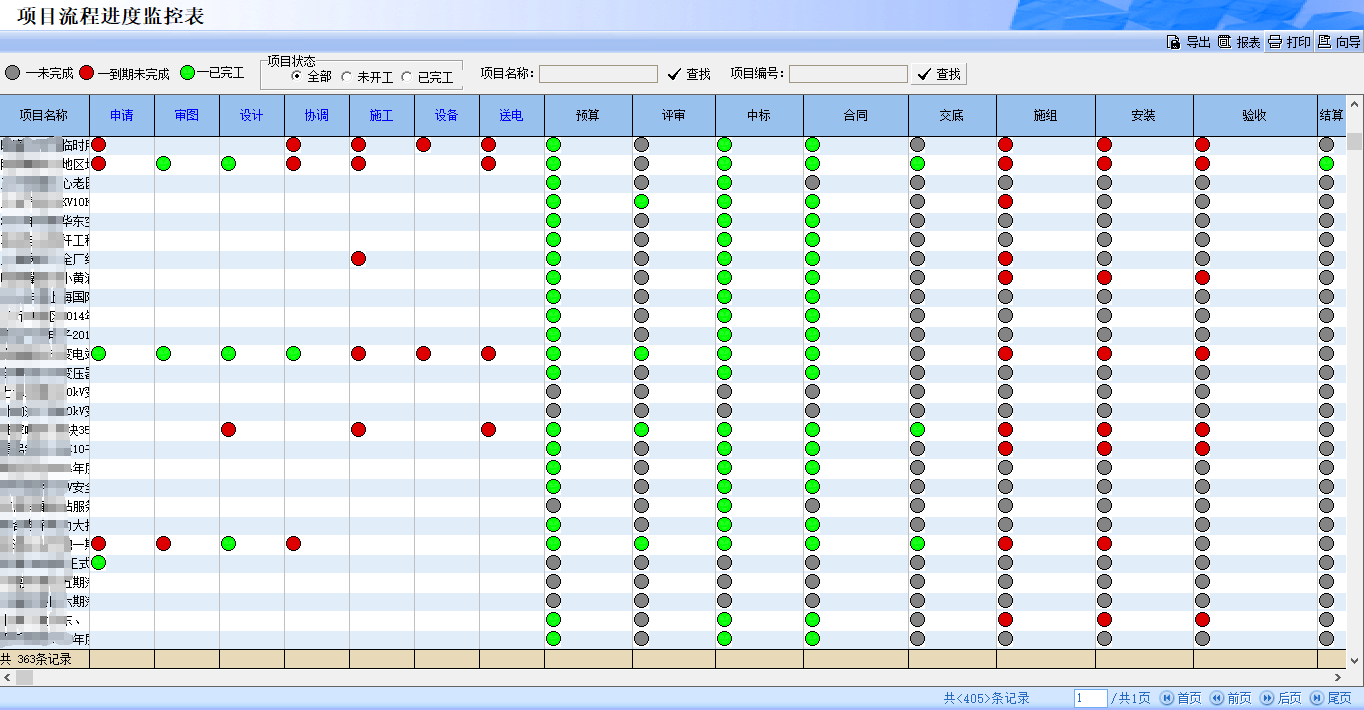This screenshot has width=1364, height=710.
Task: Click 查找 next to project number field
Action: pos(938,74)
